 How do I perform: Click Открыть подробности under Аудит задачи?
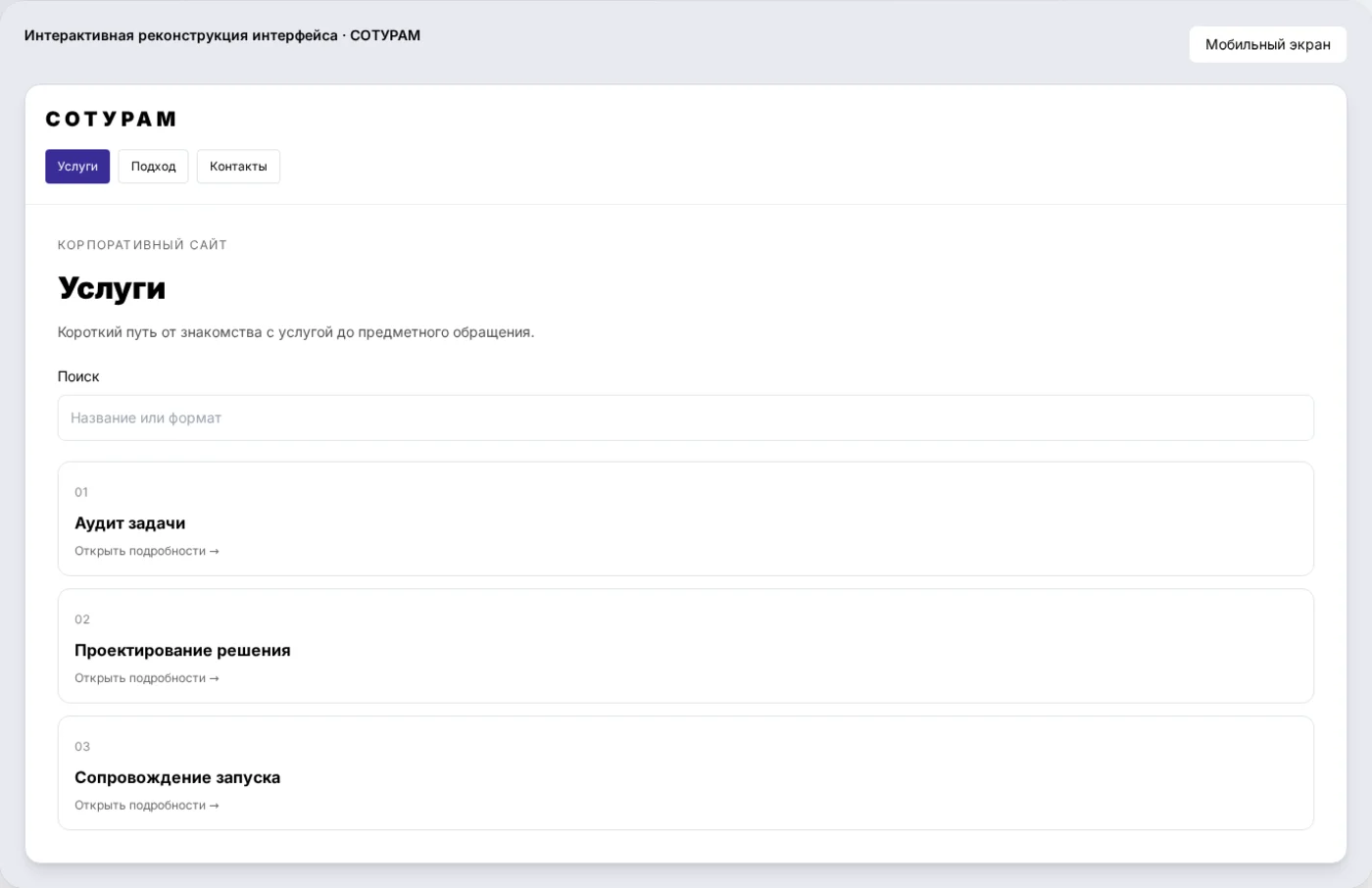(x=146, y=551)
